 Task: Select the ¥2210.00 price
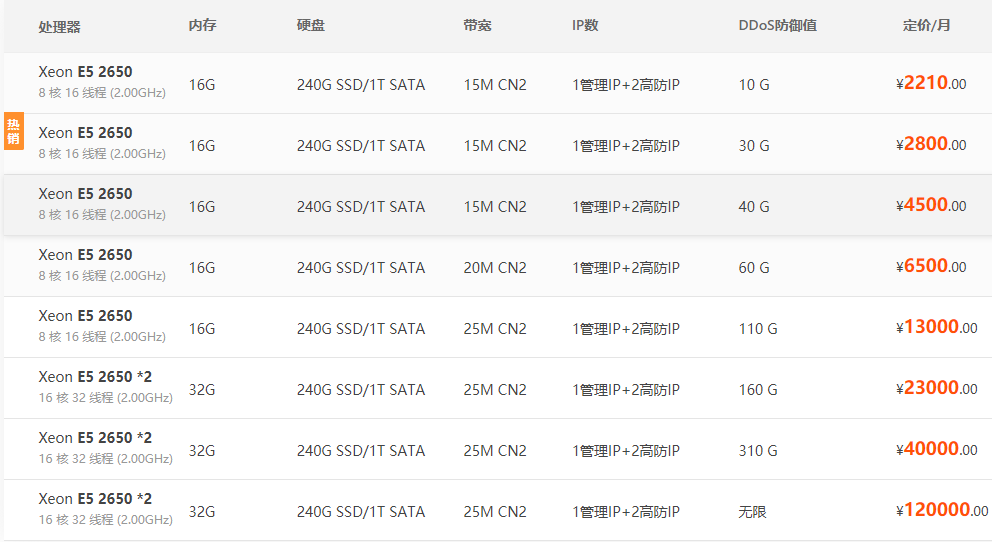pos(931,83)
